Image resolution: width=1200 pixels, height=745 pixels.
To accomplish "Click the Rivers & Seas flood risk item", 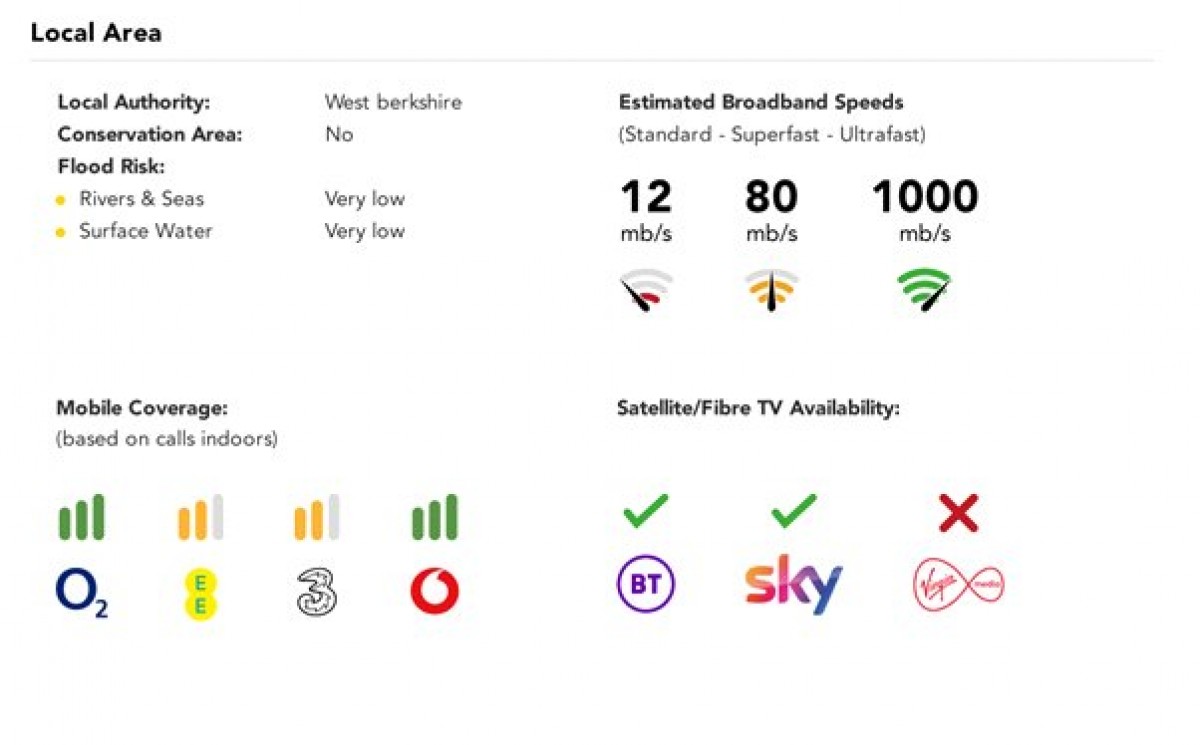I will (x=141, y=199).
